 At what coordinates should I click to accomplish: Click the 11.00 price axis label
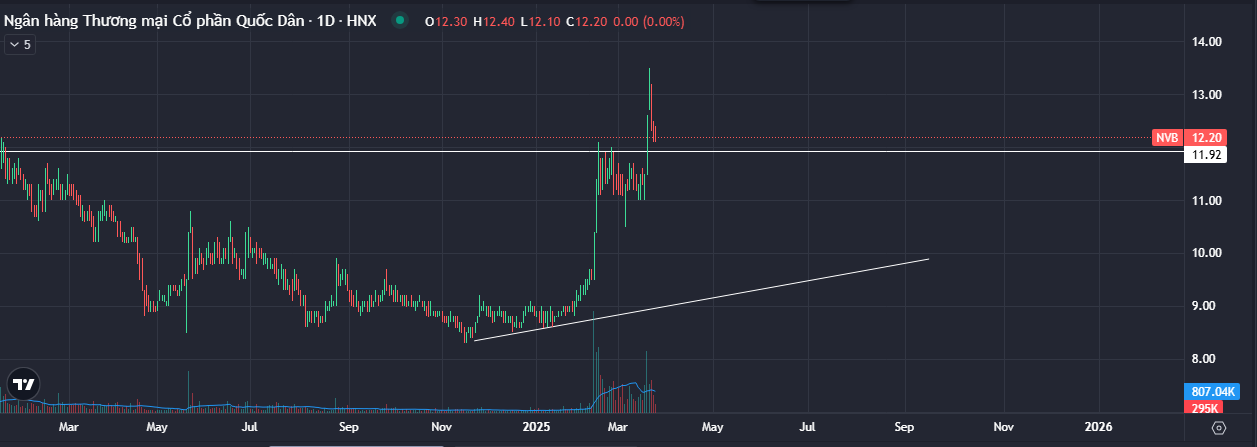[x=1207, y=201]
